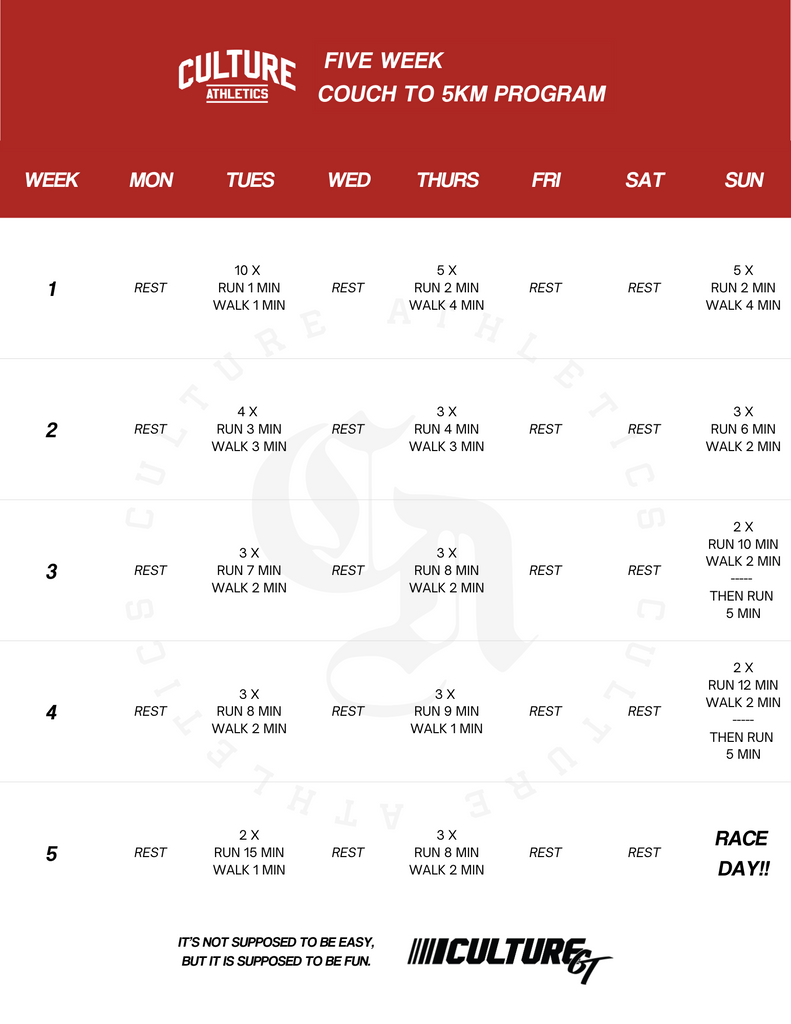Select the WEEK column header
Screen dimensions: 791x1024
[52, 180]
